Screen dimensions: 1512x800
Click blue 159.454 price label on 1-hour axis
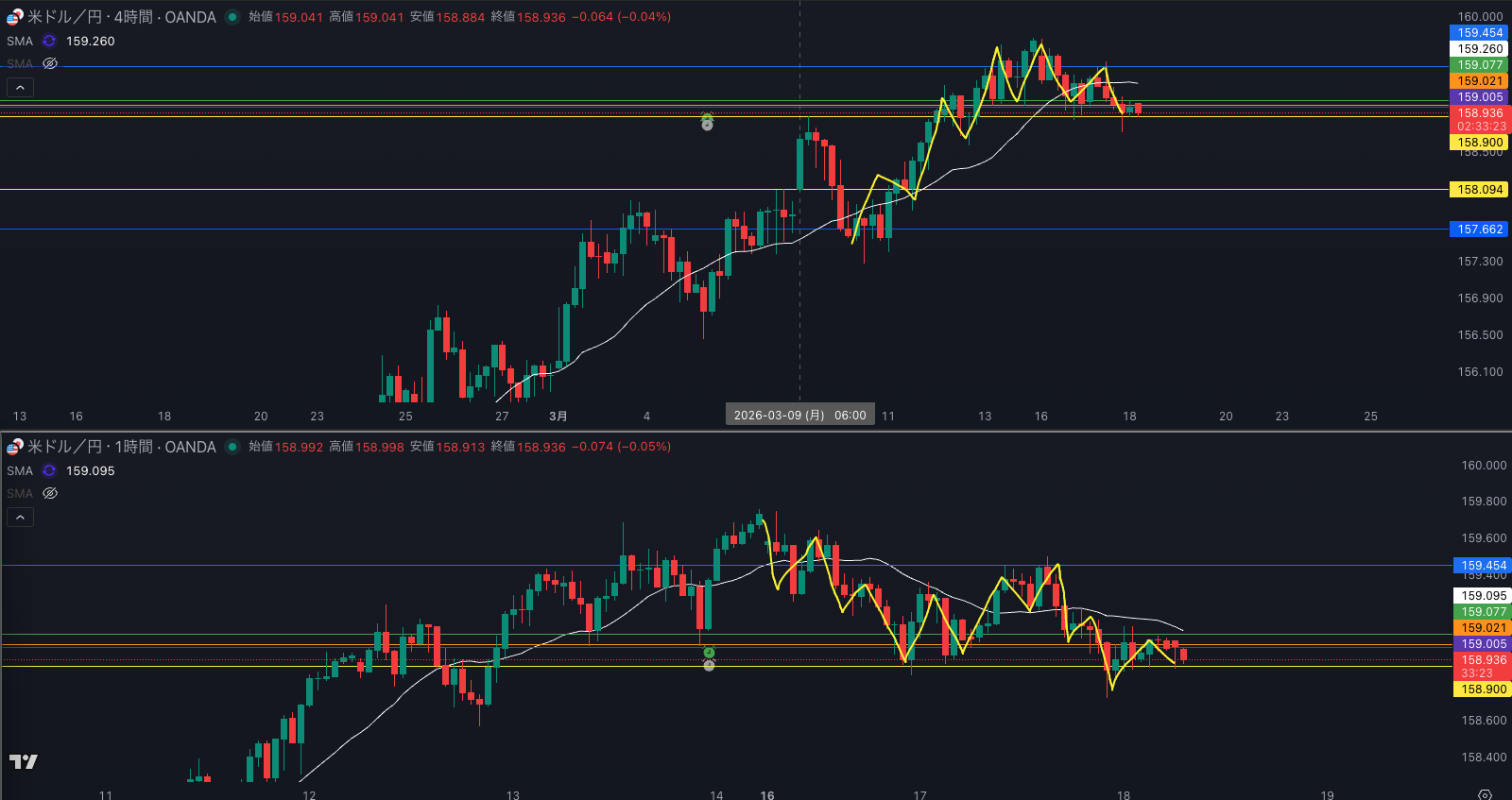1483,566
